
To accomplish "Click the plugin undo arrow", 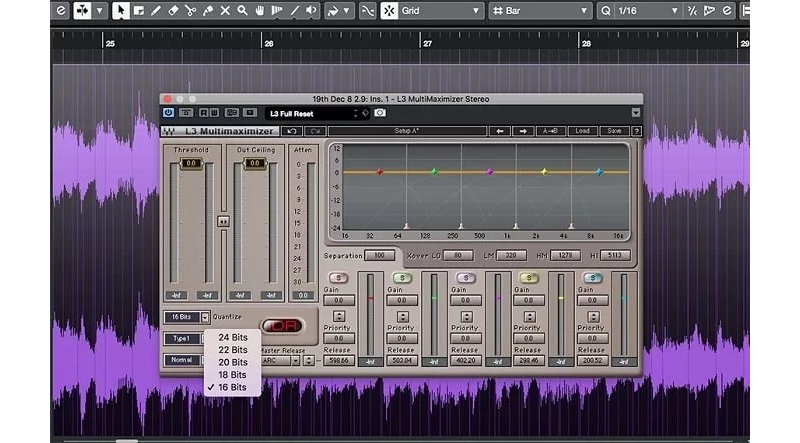I will point(292,131).
